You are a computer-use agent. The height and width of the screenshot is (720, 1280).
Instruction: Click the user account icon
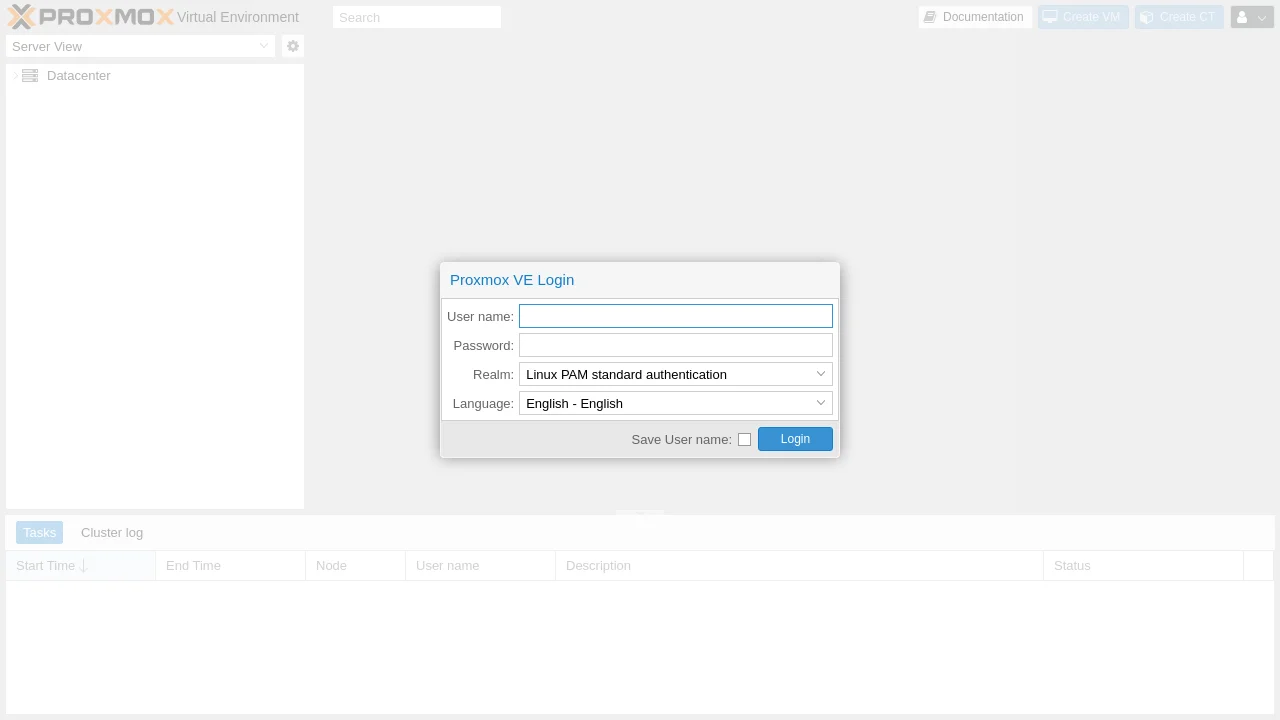coord(1242,17)
